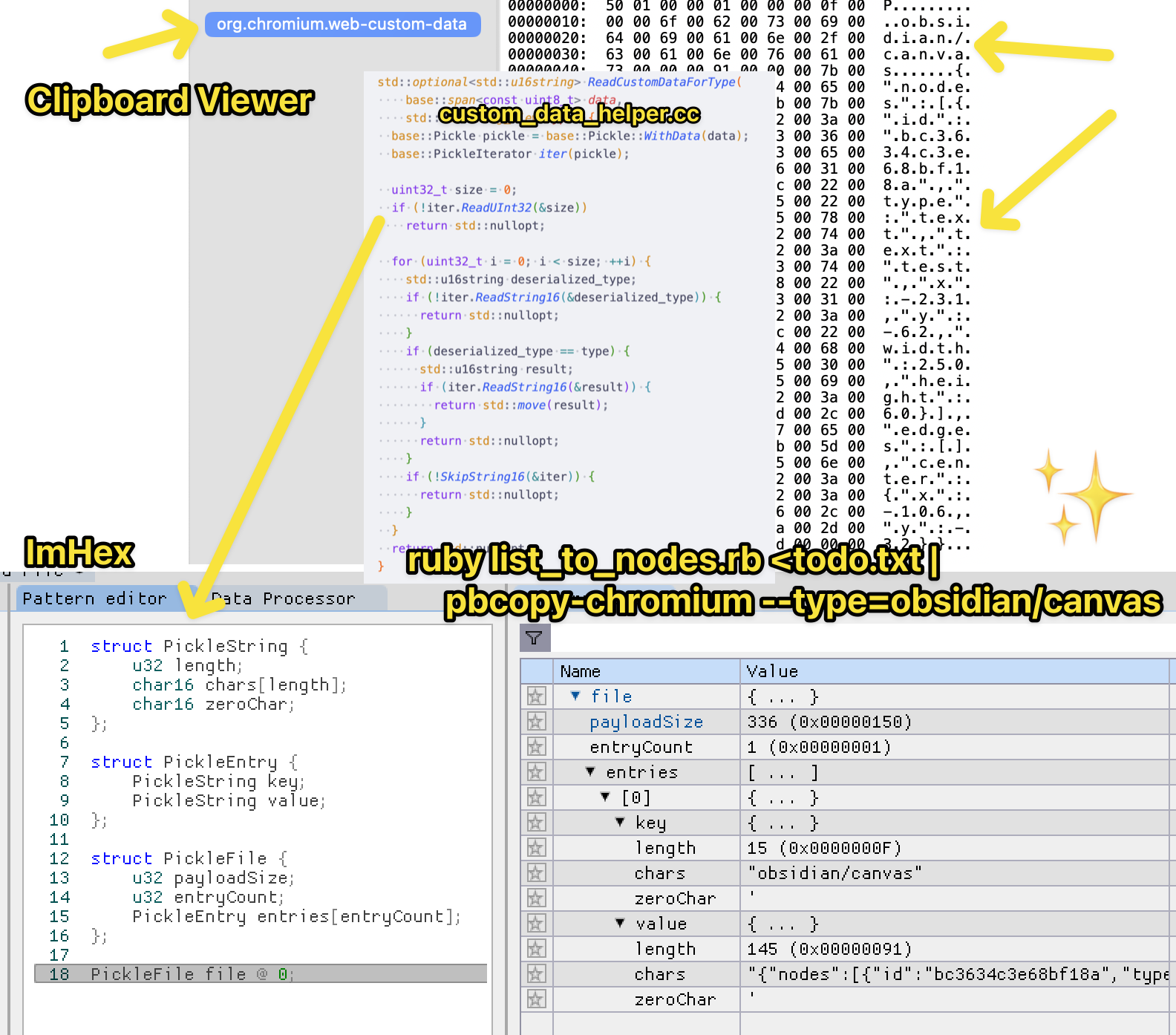Click the "u32 payloadSize;" line

pos(213,878)
